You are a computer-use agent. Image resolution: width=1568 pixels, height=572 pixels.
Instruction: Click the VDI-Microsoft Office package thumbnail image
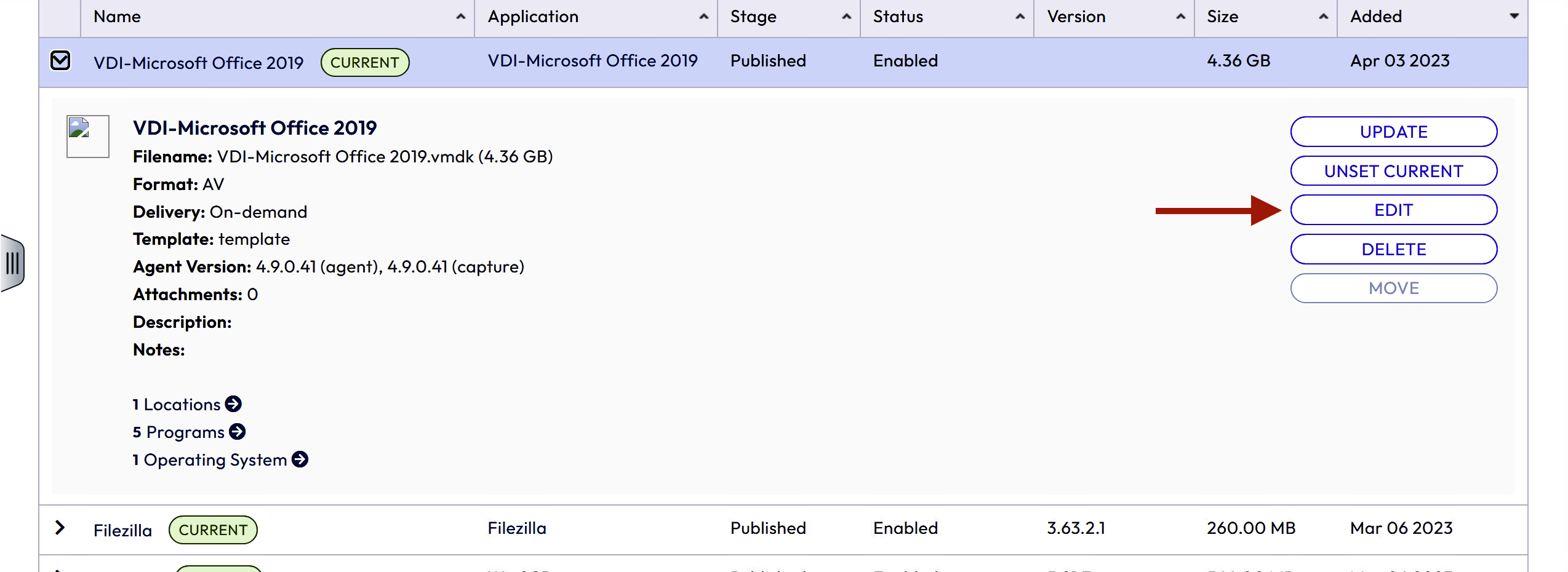[87, 137]
